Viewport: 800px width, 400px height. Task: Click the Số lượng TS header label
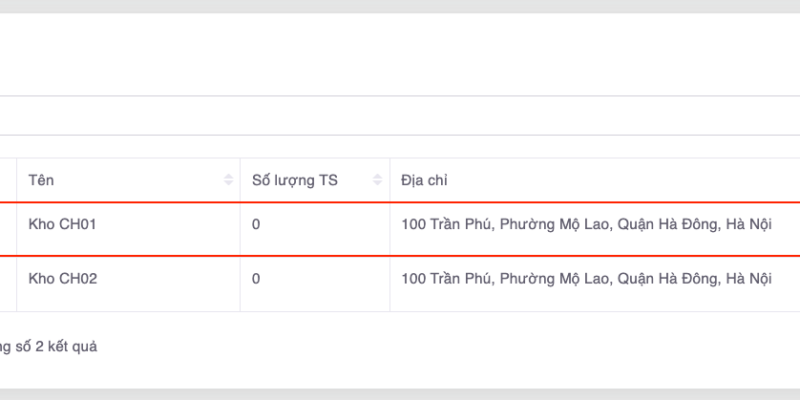[295, 181]
